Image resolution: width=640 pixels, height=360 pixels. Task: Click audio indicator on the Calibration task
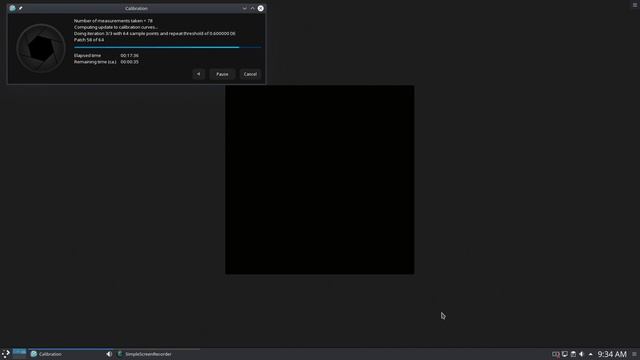[x=109, y=354]
